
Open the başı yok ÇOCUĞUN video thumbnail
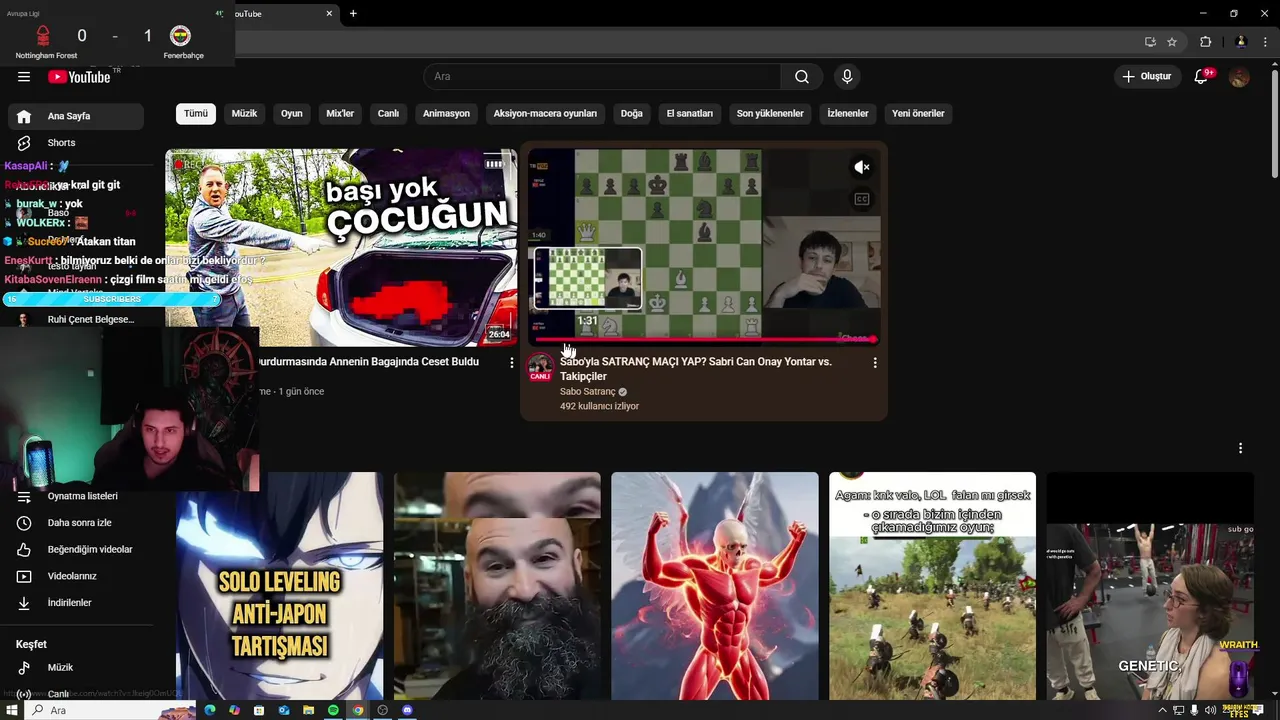(x=341, y=248)
